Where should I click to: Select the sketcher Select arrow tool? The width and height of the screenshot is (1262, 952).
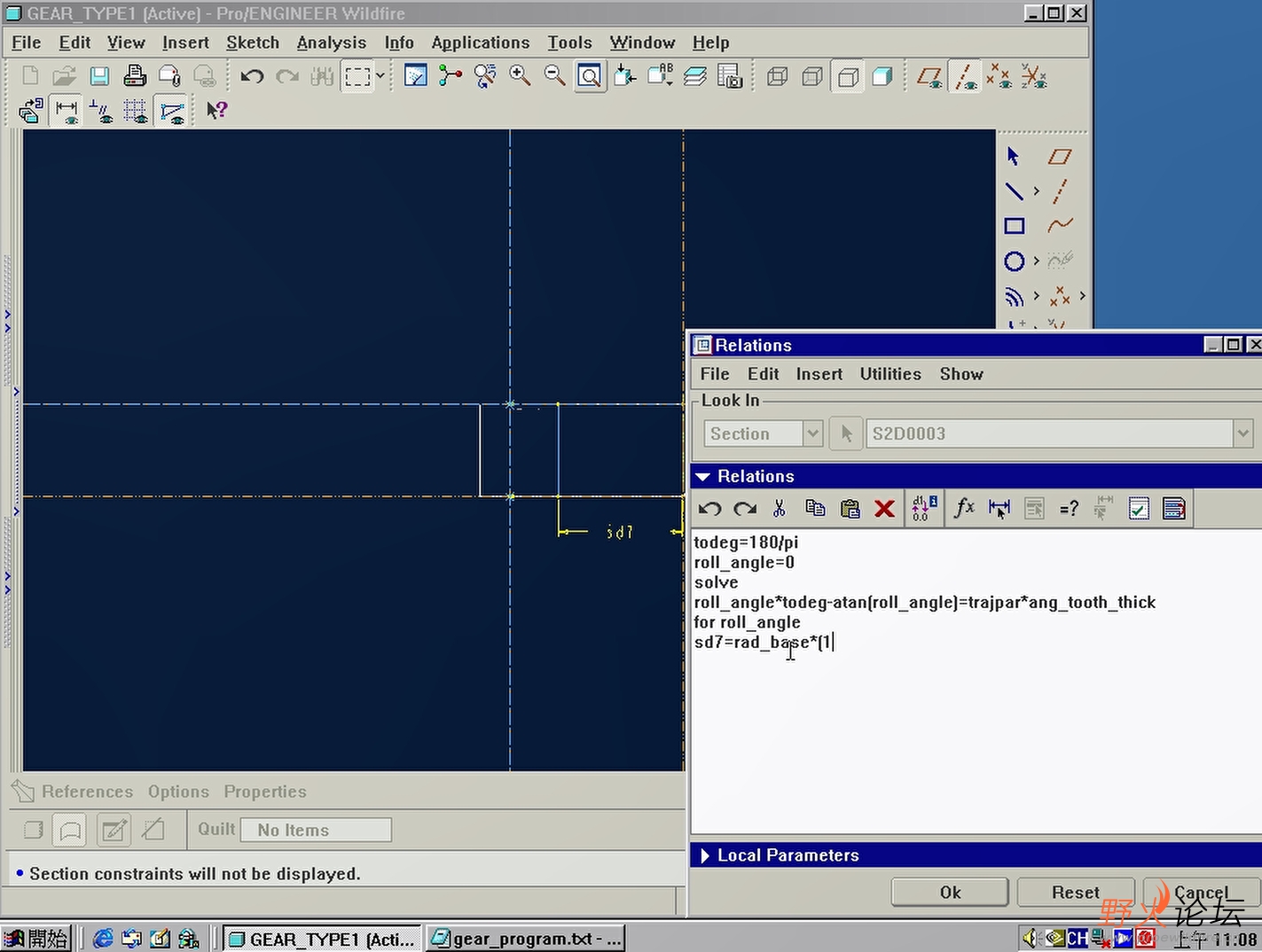point(1014,157)
